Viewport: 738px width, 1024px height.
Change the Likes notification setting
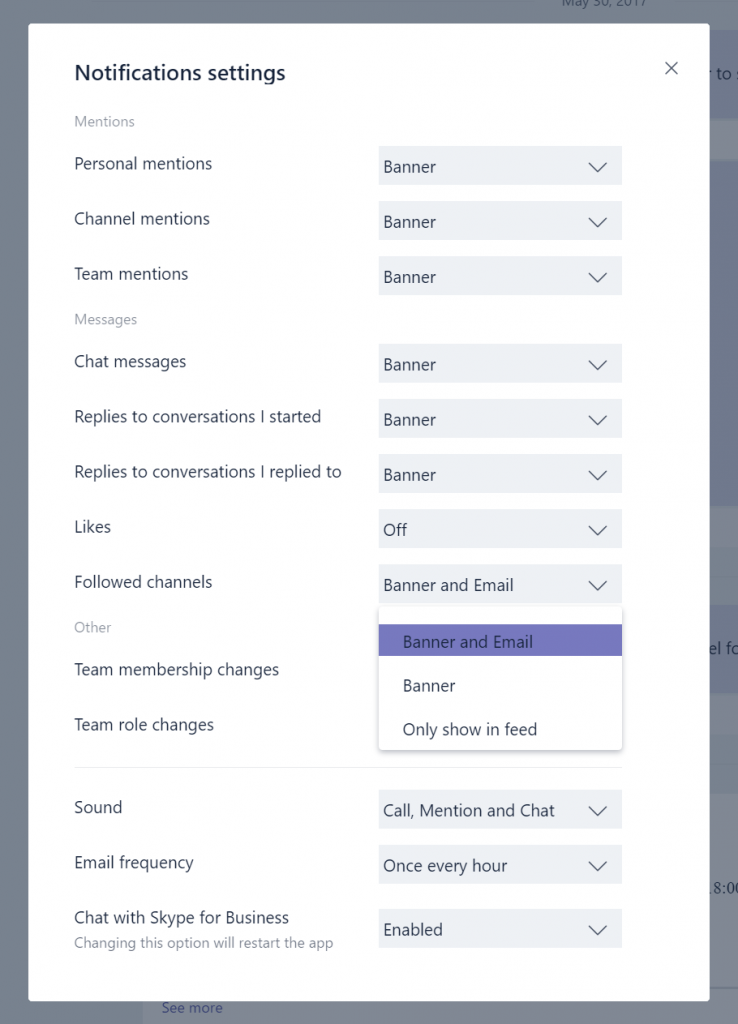coord(500,529)
